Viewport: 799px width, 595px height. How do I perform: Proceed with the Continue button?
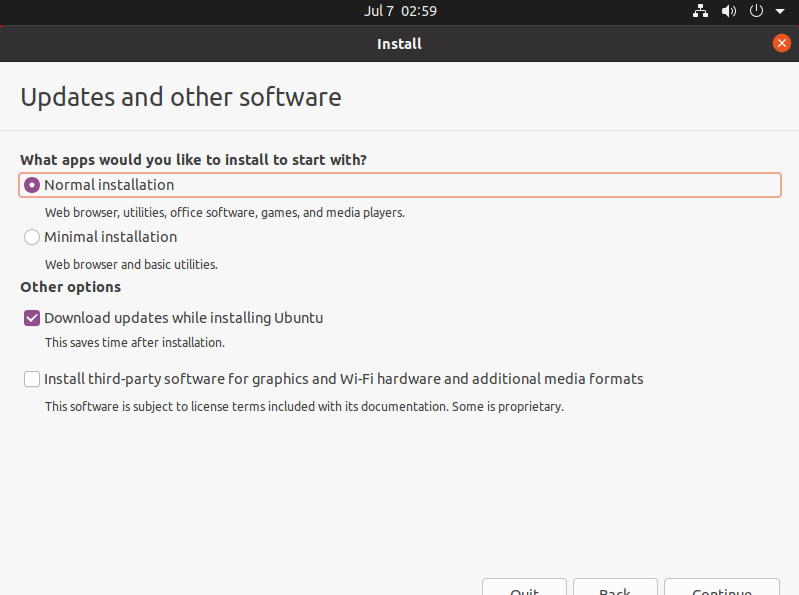pos(721,588)
